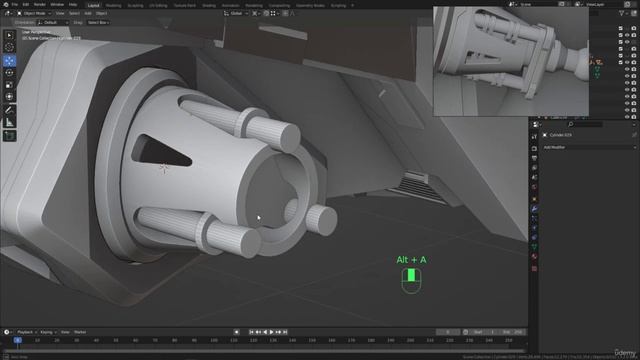The image size is (640, 360).
Task: Switch to the UV Editing workspace tab
Action: (x=158, y=5)
